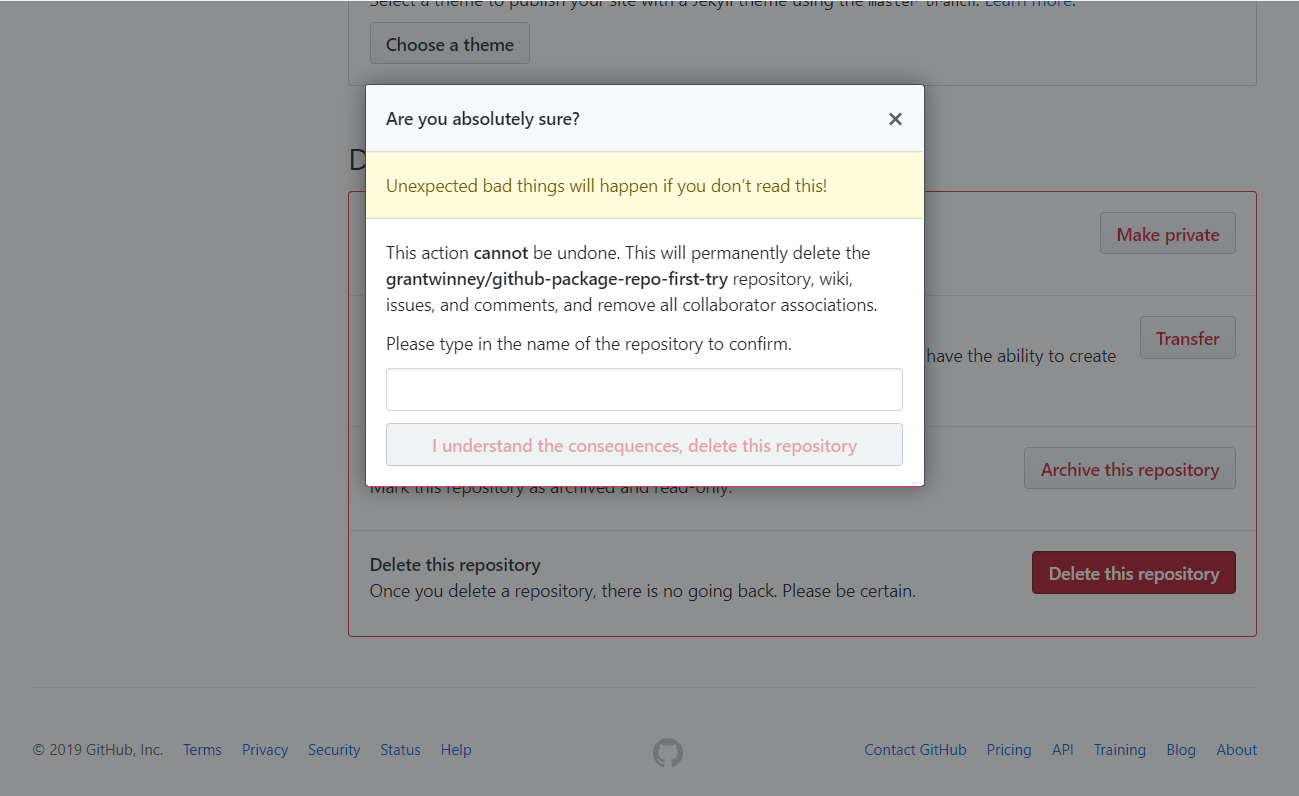Click the Choose a theme button
The width and height of the screenshot is (1299, 796).
pos(449,44)
